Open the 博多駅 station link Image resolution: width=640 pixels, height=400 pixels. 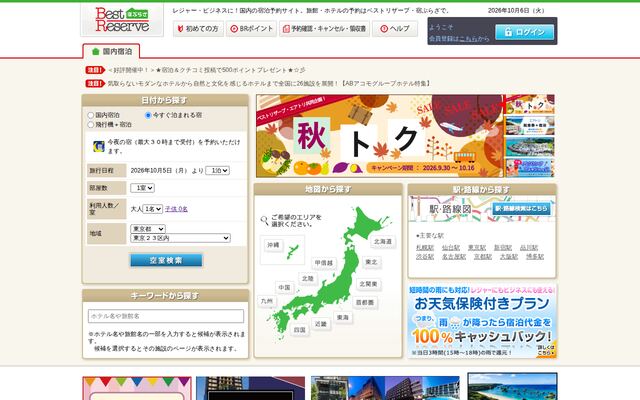[x=535, y=257]
